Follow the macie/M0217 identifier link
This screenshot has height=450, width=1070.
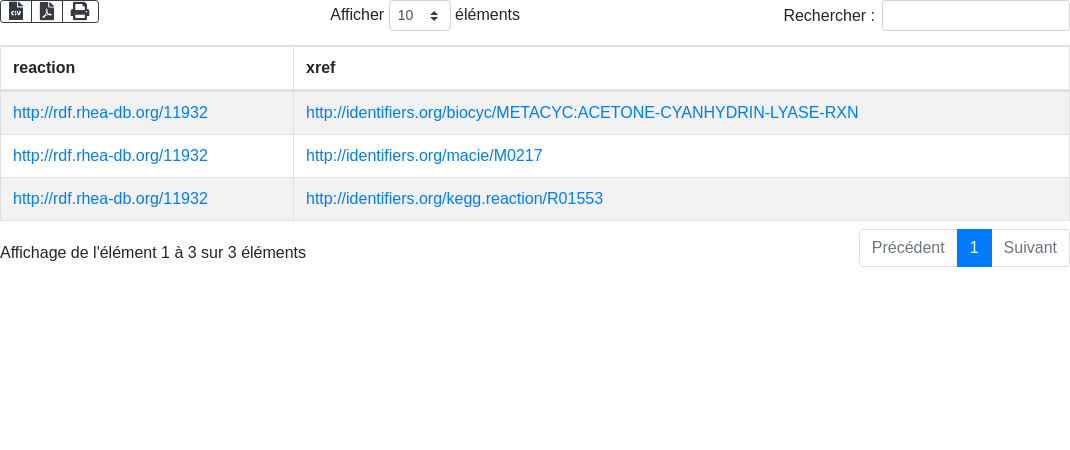point(424,156)
